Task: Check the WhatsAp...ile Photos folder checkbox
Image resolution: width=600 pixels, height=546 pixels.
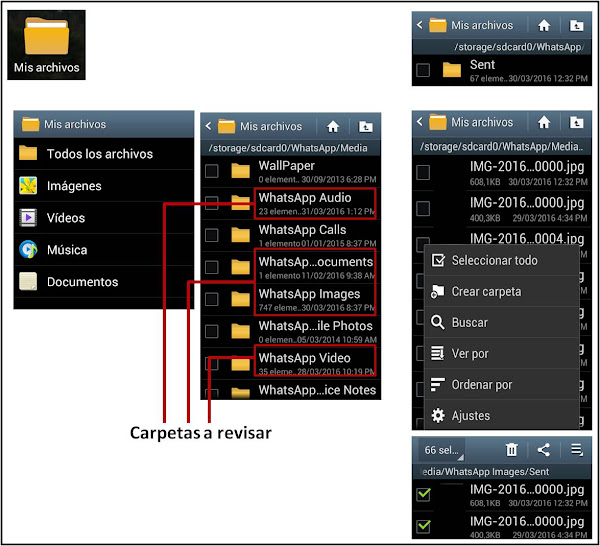Action: tap(212, 331)
